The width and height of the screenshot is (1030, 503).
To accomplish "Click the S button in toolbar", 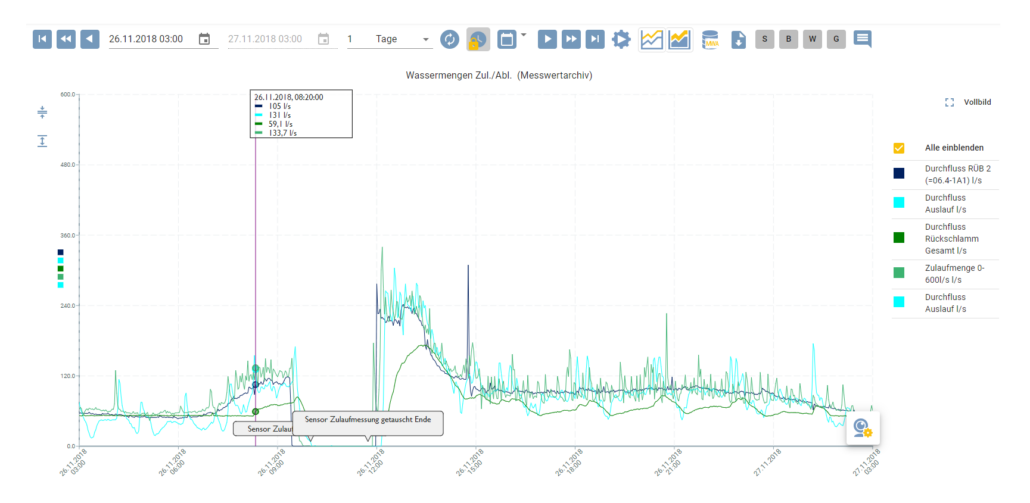I will (x=765, y=39).
